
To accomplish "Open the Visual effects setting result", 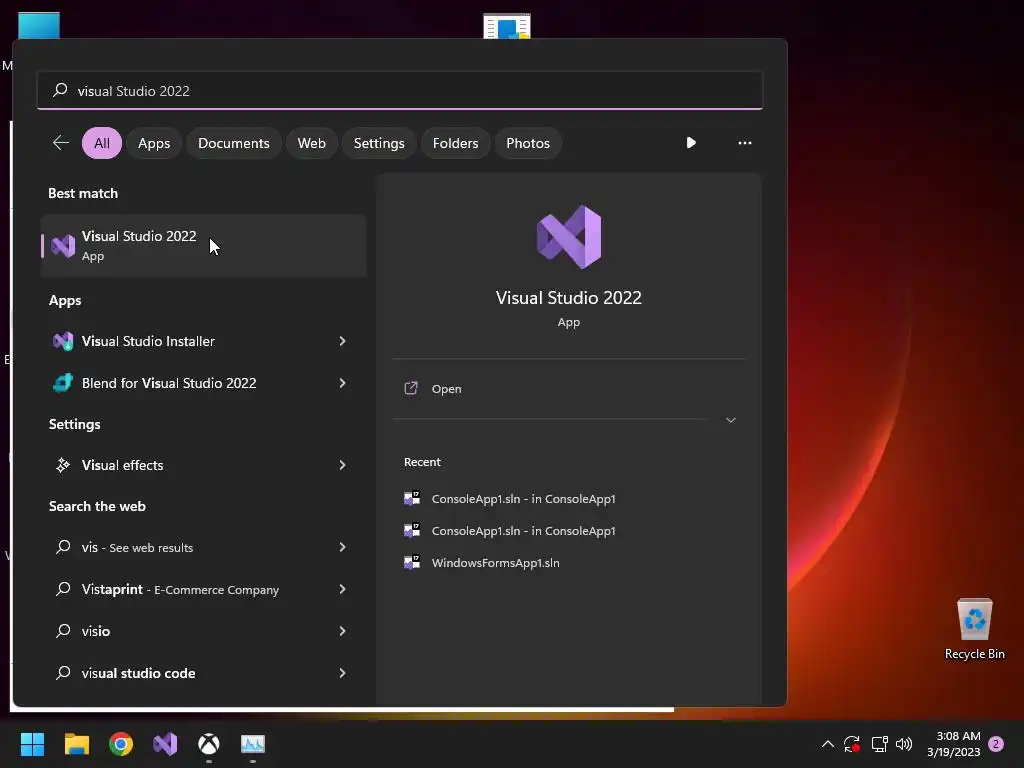I will (x=203, y=465).
